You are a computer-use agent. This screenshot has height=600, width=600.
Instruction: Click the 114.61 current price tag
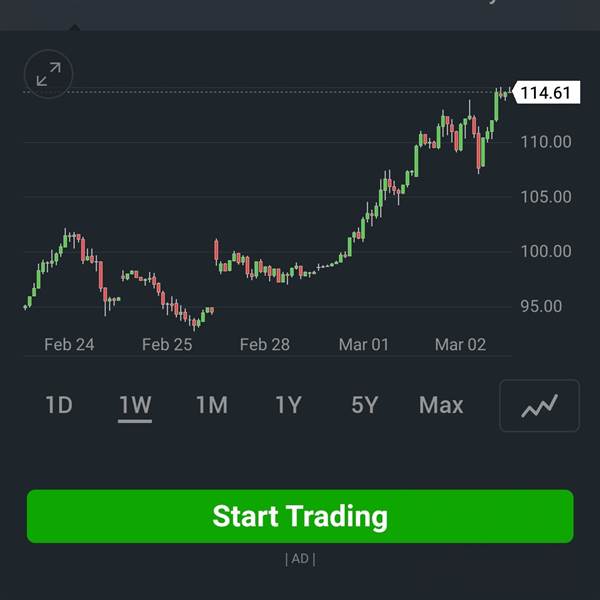click(x=546, y=93)
